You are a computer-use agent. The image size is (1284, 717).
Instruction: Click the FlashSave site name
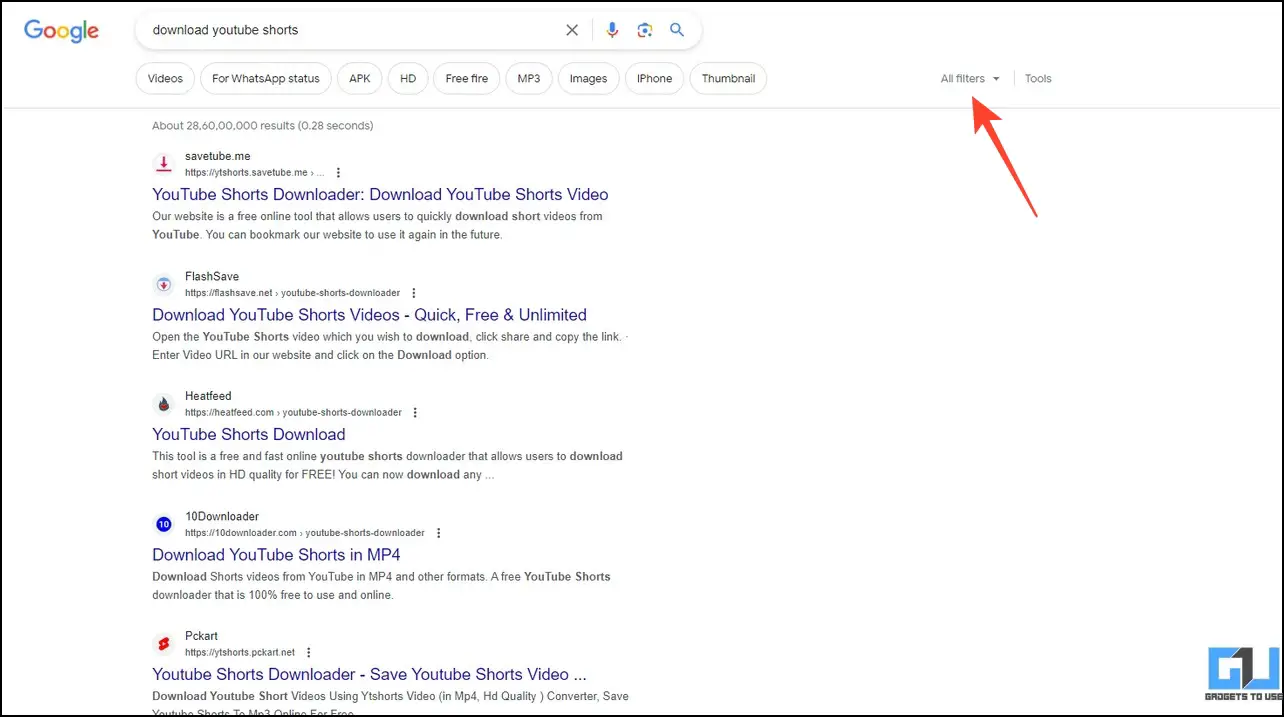[212, 276]
